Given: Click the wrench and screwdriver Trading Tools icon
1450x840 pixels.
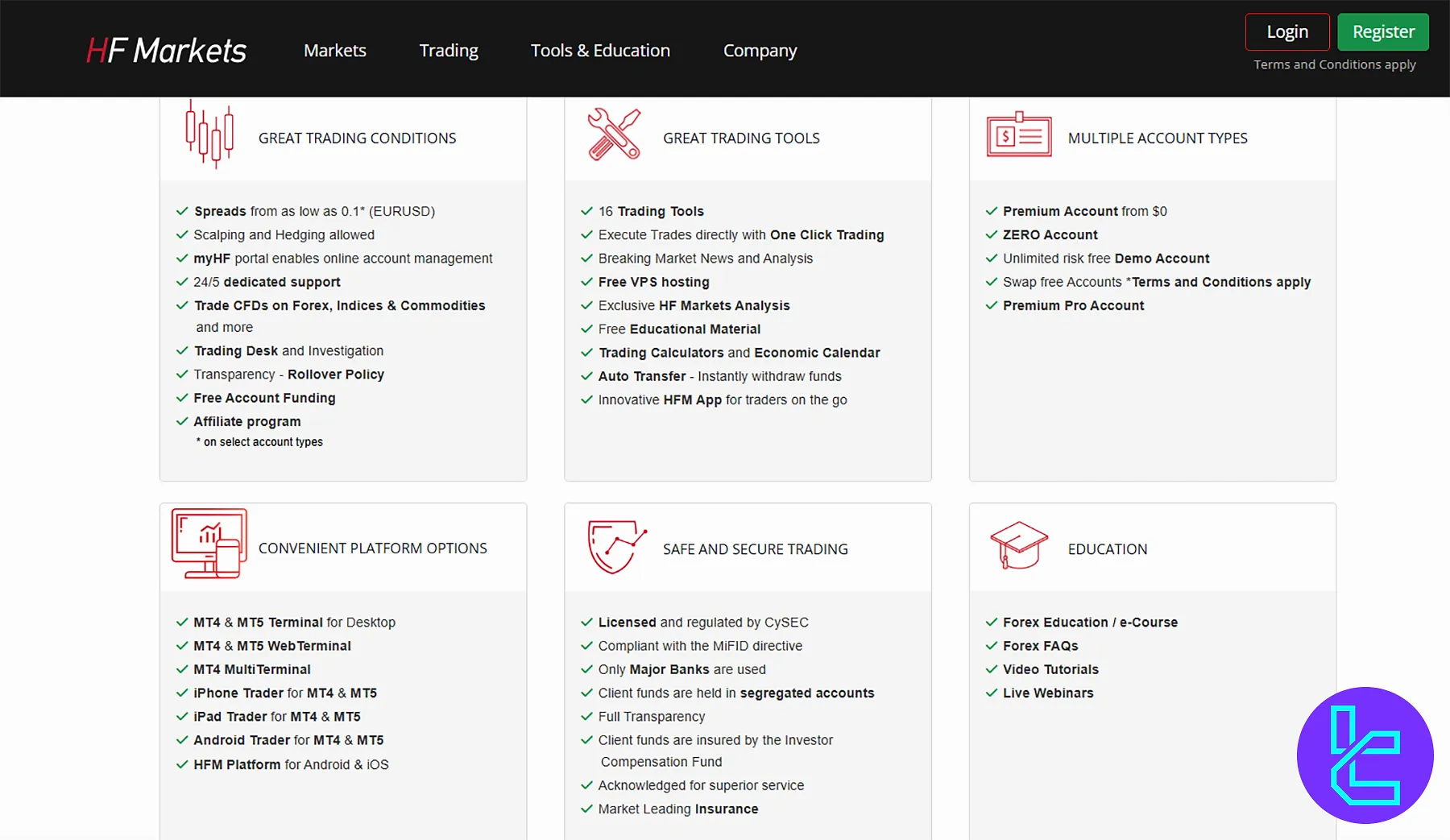Looking at the screenshot, I should point(614,134).
